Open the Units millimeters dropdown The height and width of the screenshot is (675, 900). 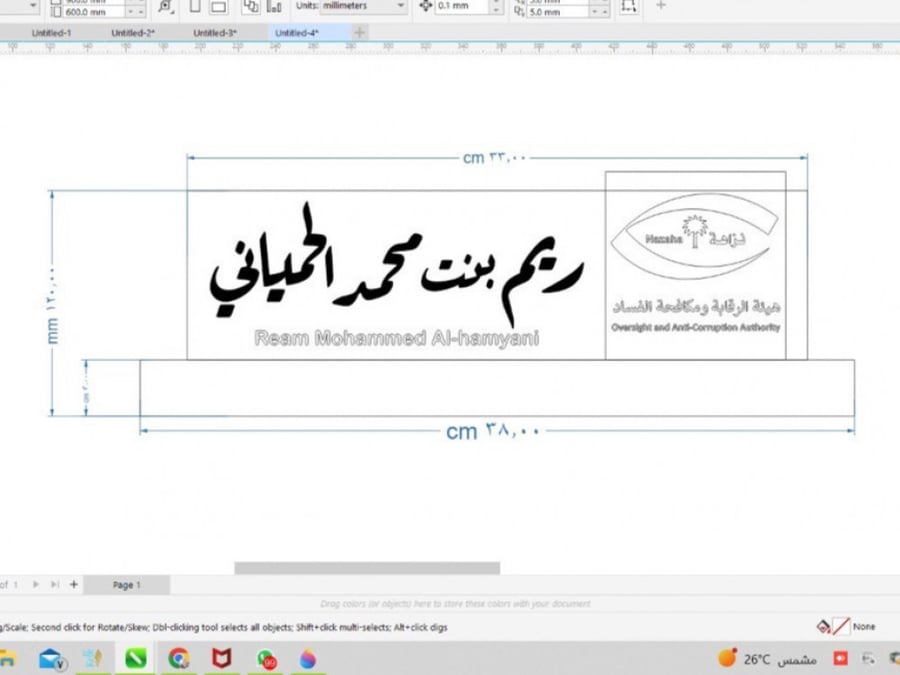(363, 6)
